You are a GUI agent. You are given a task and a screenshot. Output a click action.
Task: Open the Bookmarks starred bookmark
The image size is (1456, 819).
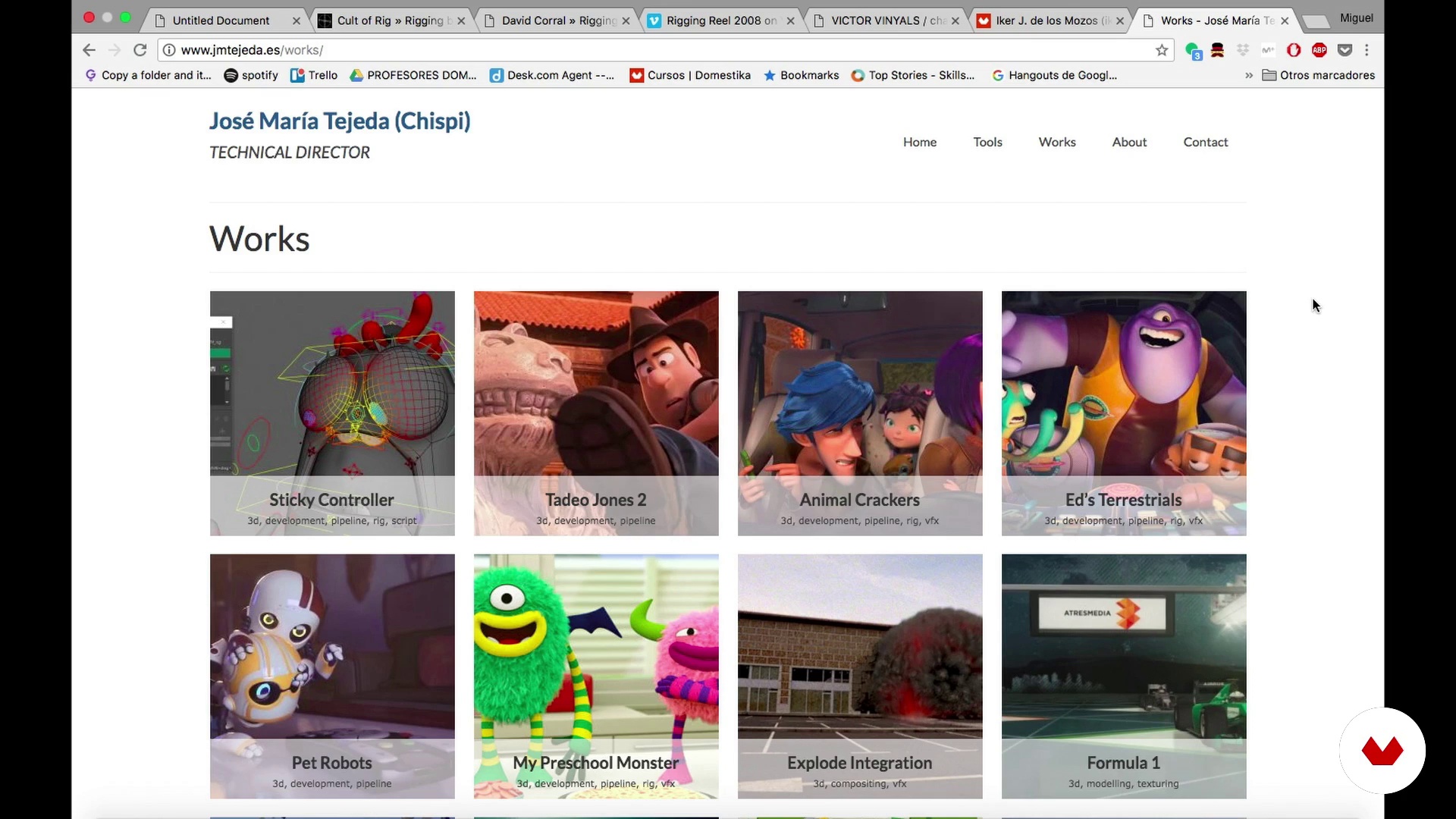click(802, 75)
